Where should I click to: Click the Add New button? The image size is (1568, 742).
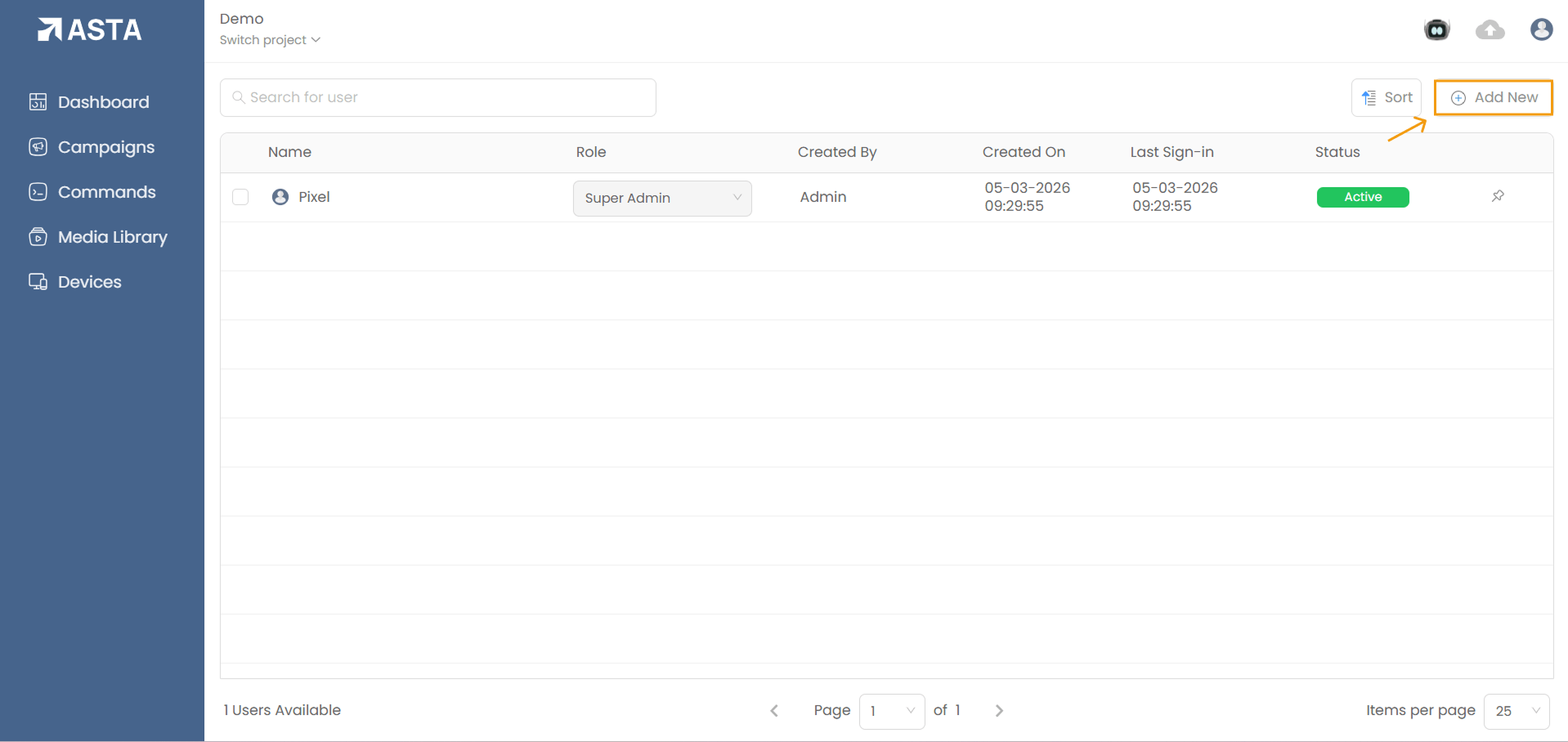[1494, 97]
